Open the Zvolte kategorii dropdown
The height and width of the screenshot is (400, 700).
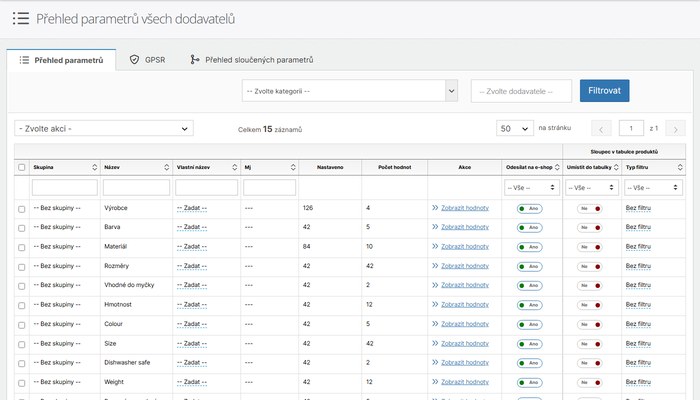350,91
